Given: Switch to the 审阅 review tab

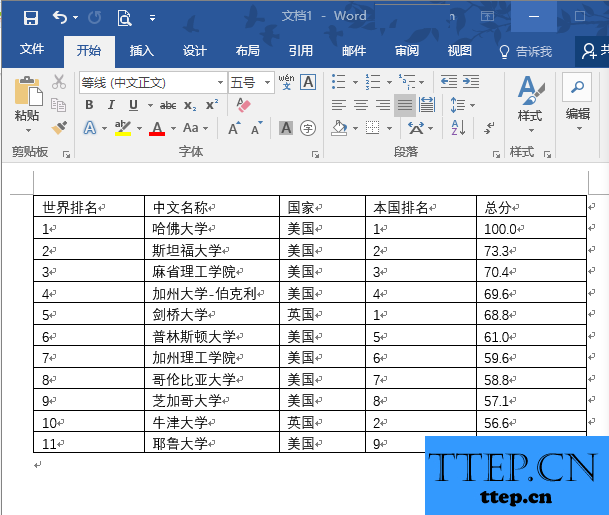Looking at the screenshot, I should 407,50.
